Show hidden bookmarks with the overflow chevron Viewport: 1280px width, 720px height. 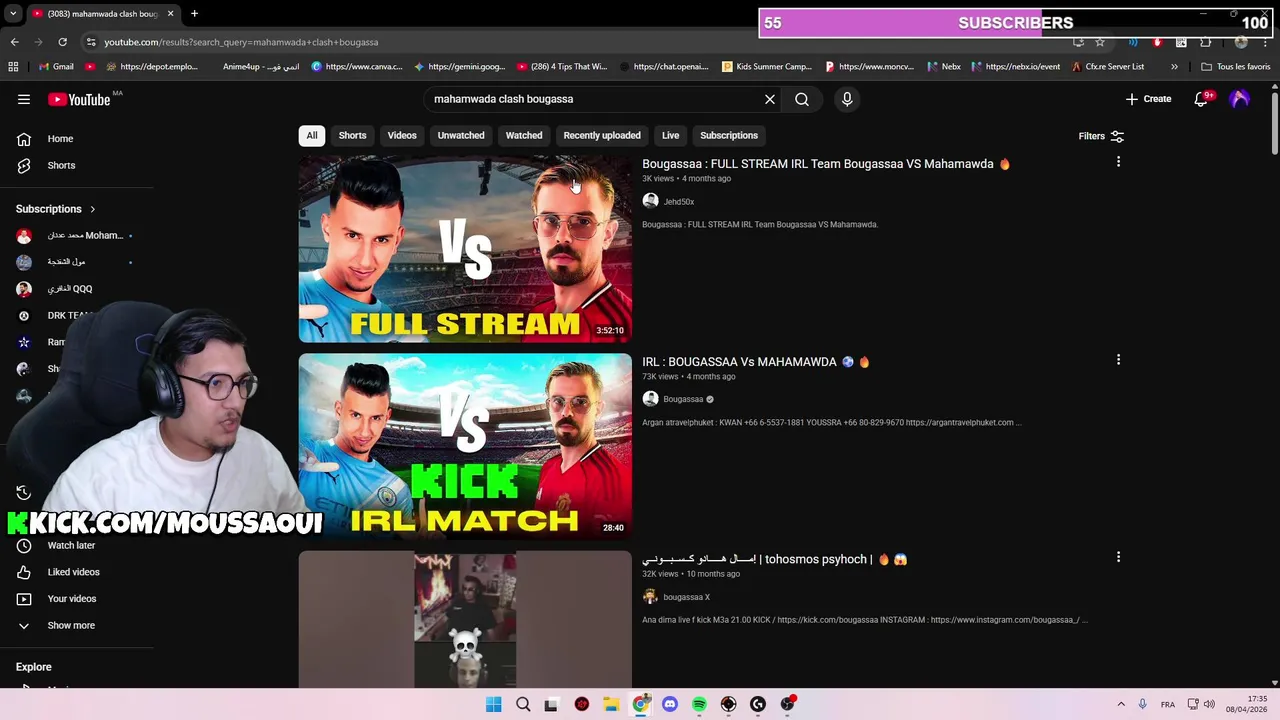point(1174,67)
